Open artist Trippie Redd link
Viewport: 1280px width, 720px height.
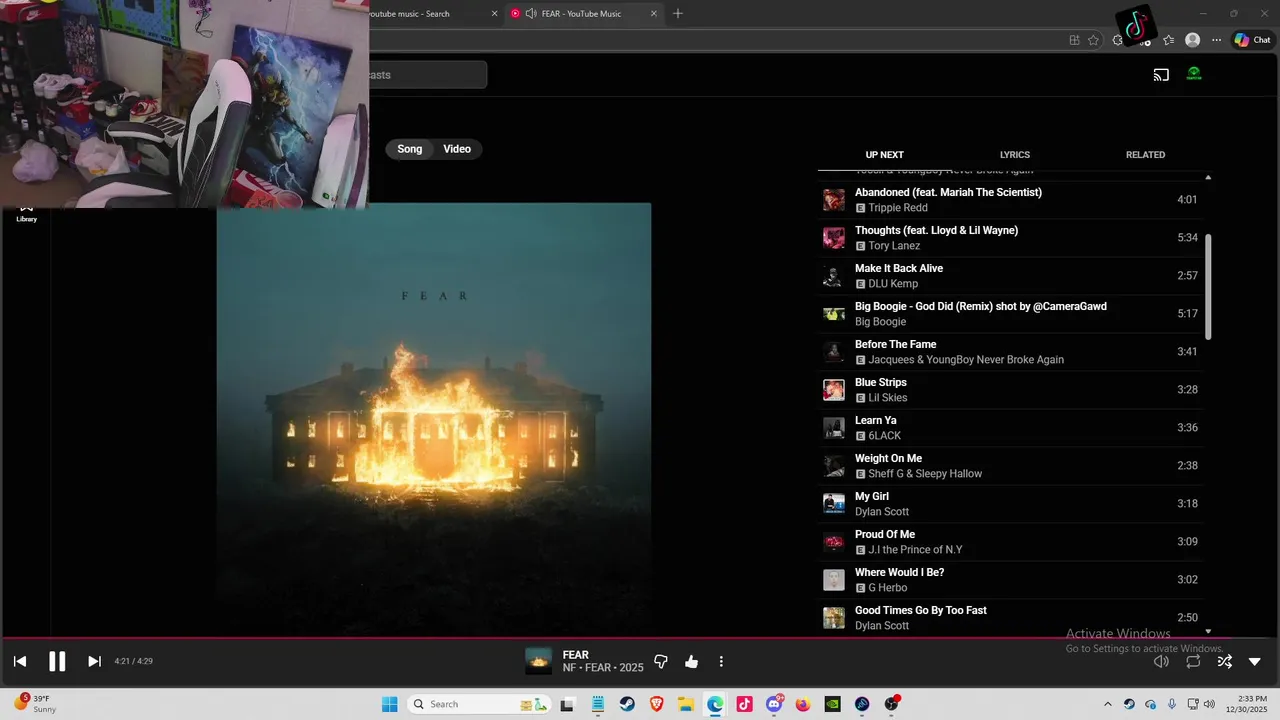coord(898,208)
